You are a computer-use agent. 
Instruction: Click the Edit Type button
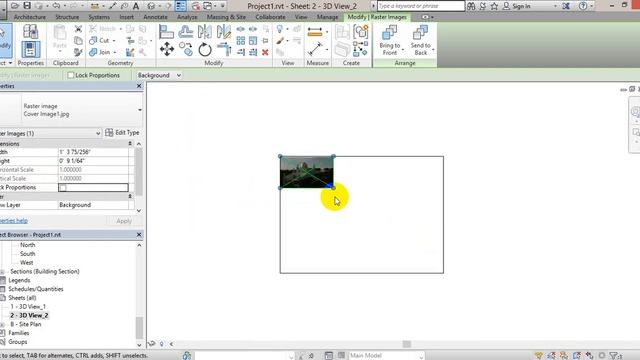click(122, 133)
